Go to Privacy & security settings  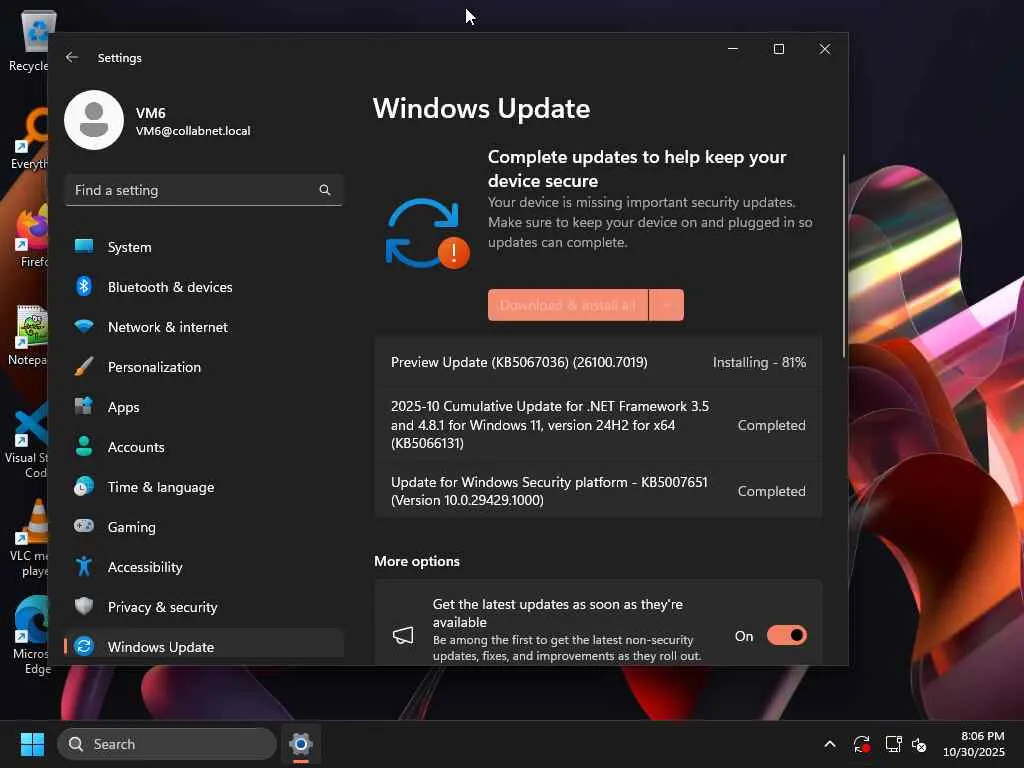(204, 607)
